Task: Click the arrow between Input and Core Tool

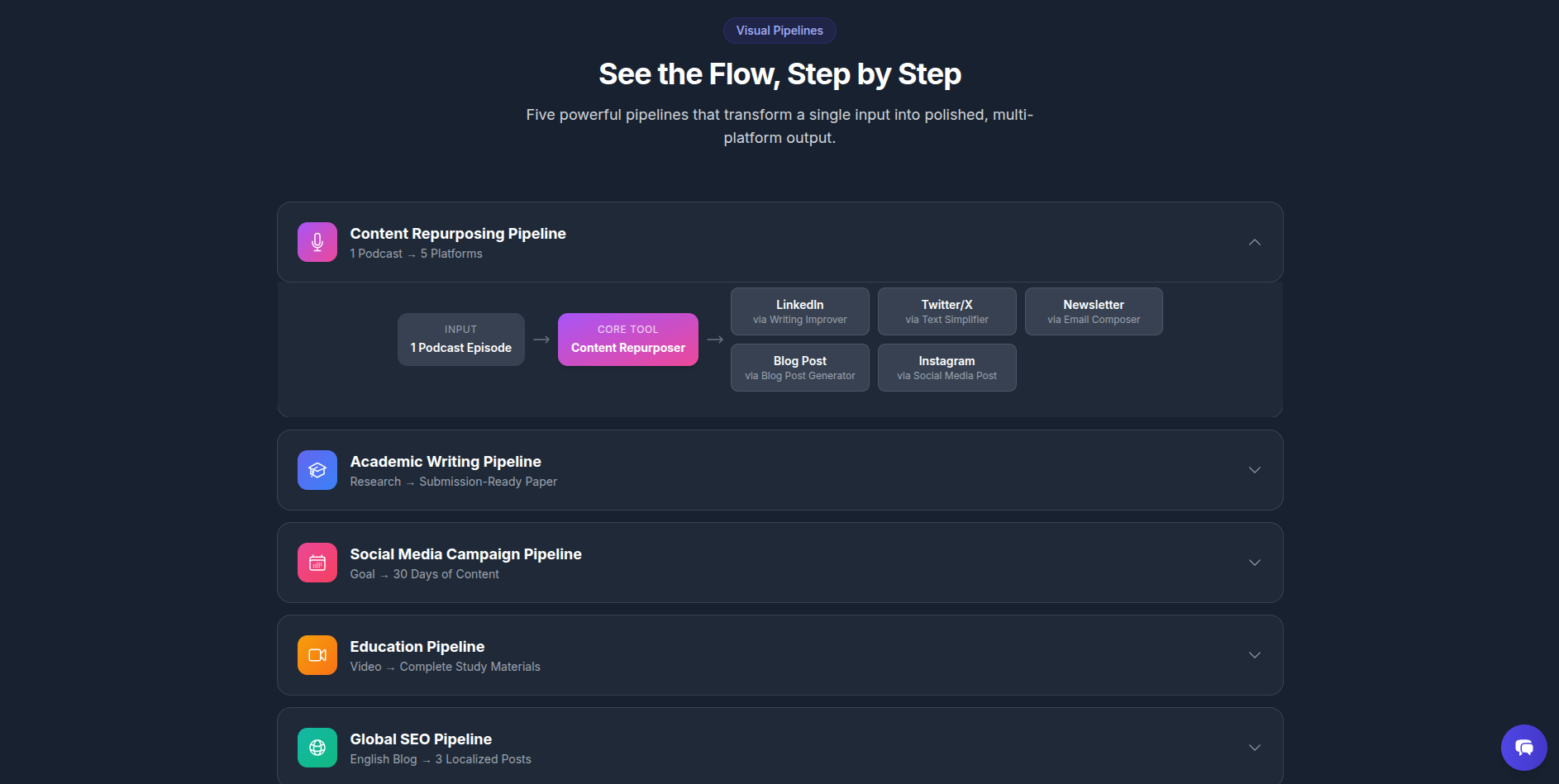Action: pos(541,339)
